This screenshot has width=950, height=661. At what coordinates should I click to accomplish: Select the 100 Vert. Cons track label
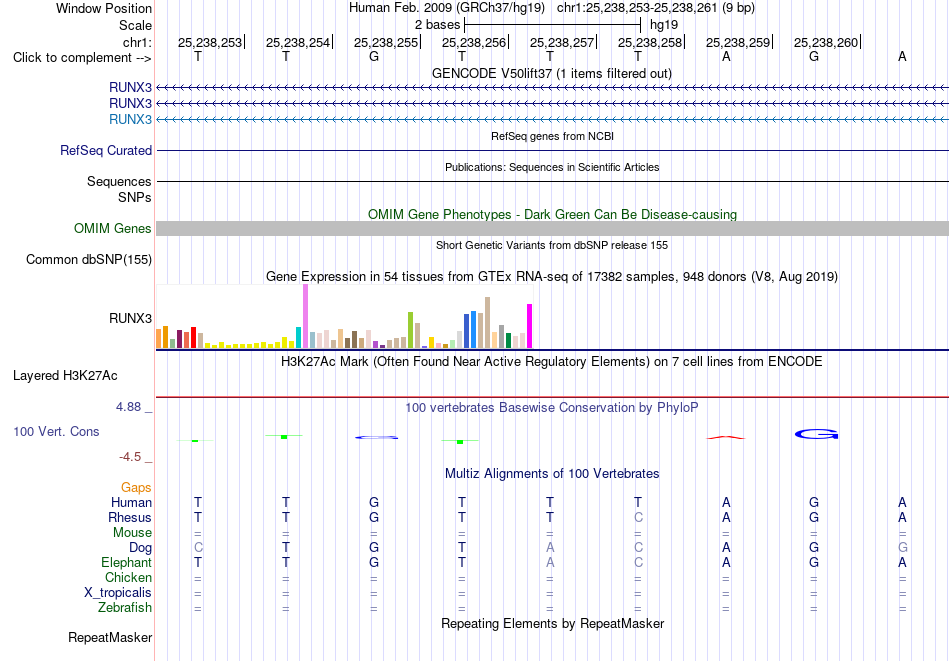click(56, 431)
